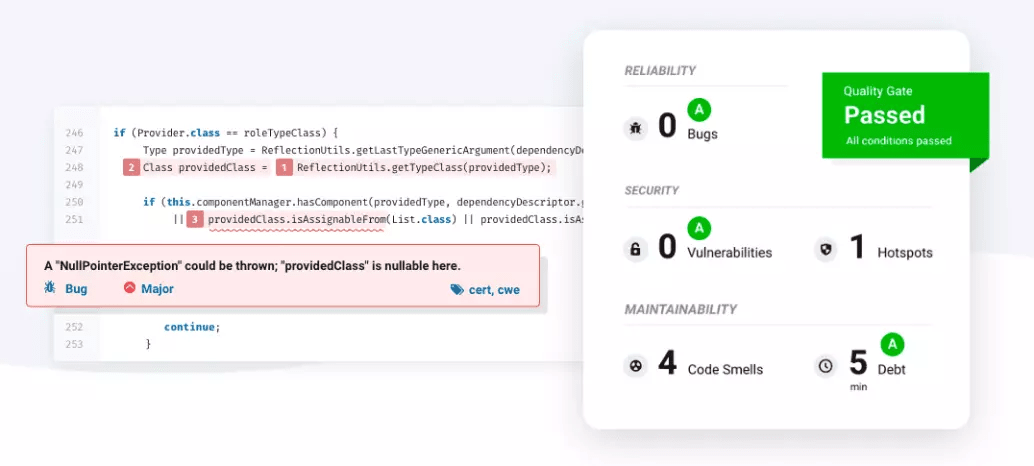Click the 1 count next to Hotspots
The image size is (1034, 466).
[857, 247]
